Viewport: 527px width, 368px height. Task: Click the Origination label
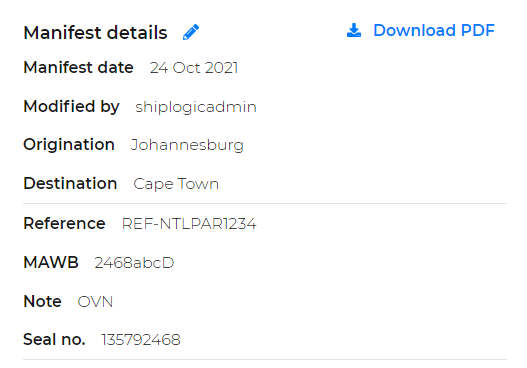click(69, 145)
